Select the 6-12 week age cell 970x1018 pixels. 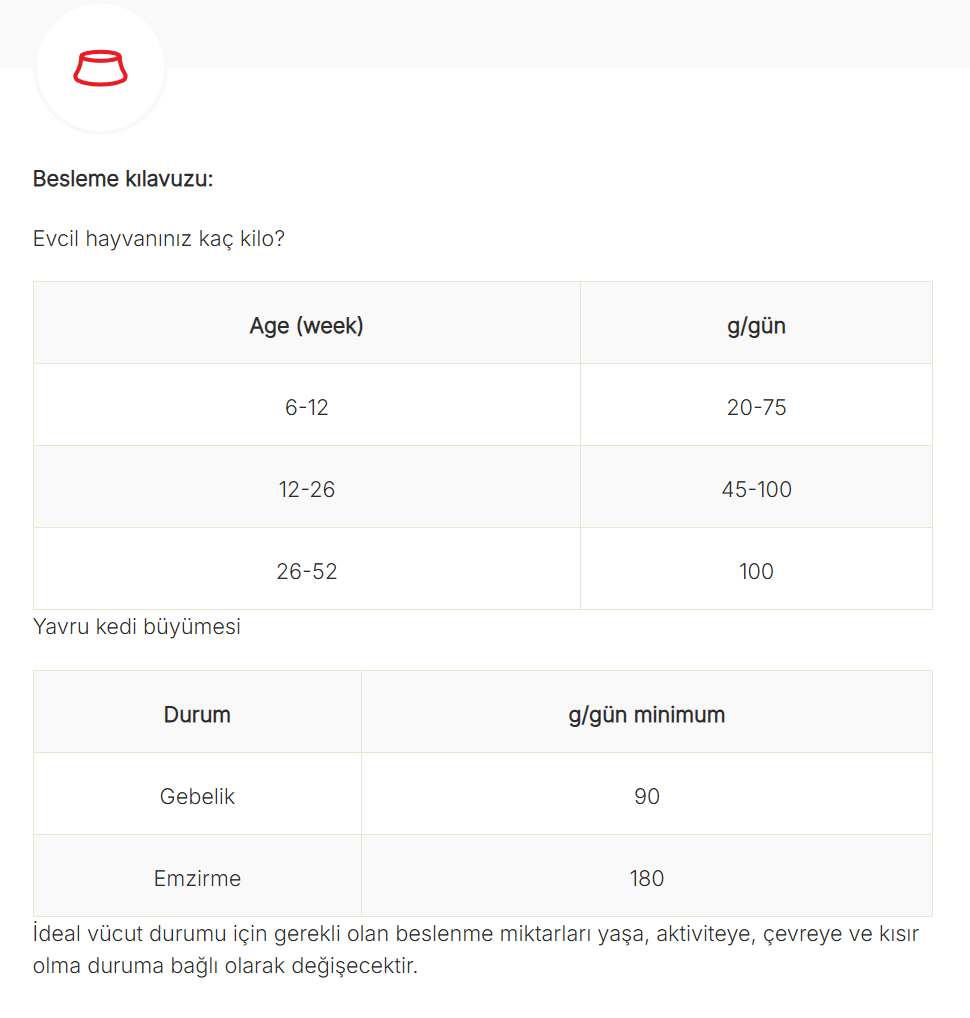306,405
